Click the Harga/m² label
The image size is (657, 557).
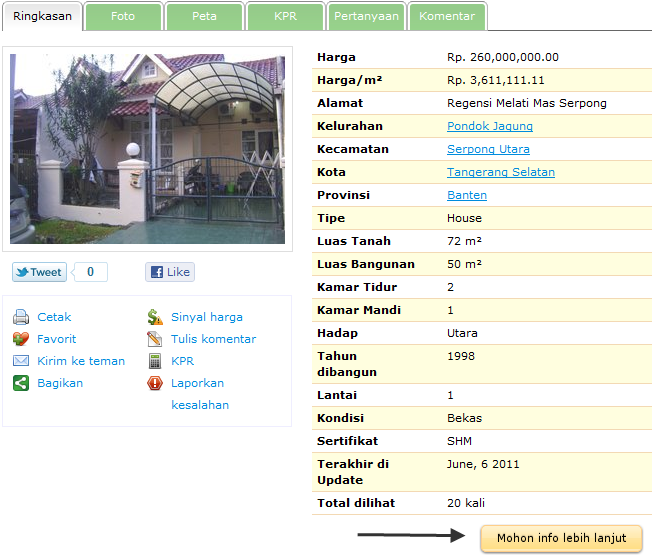pos(349,80)
